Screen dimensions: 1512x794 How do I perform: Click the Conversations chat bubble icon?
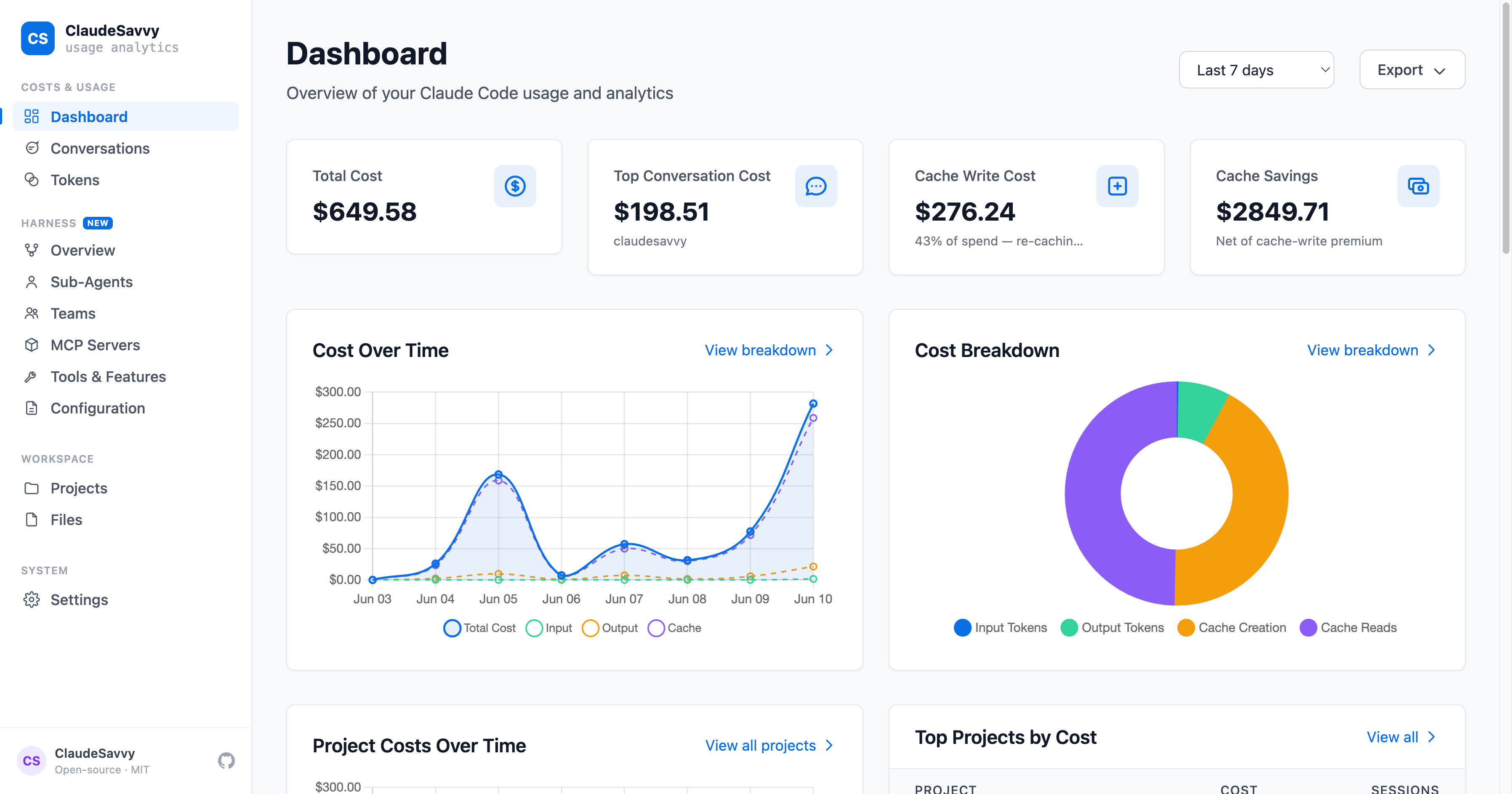(x=32, y=148)
